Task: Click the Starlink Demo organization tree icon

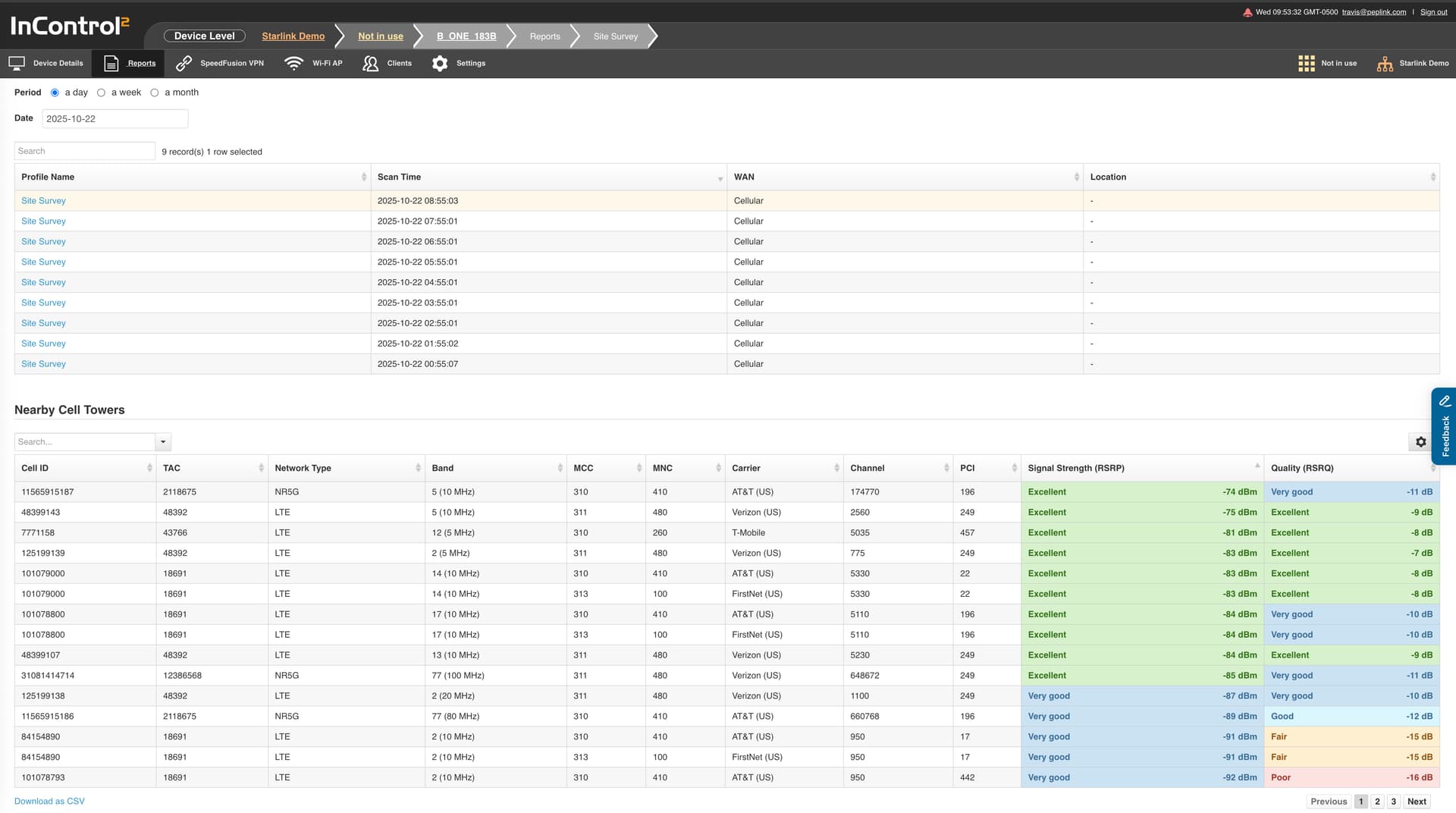Action: 1385,64
